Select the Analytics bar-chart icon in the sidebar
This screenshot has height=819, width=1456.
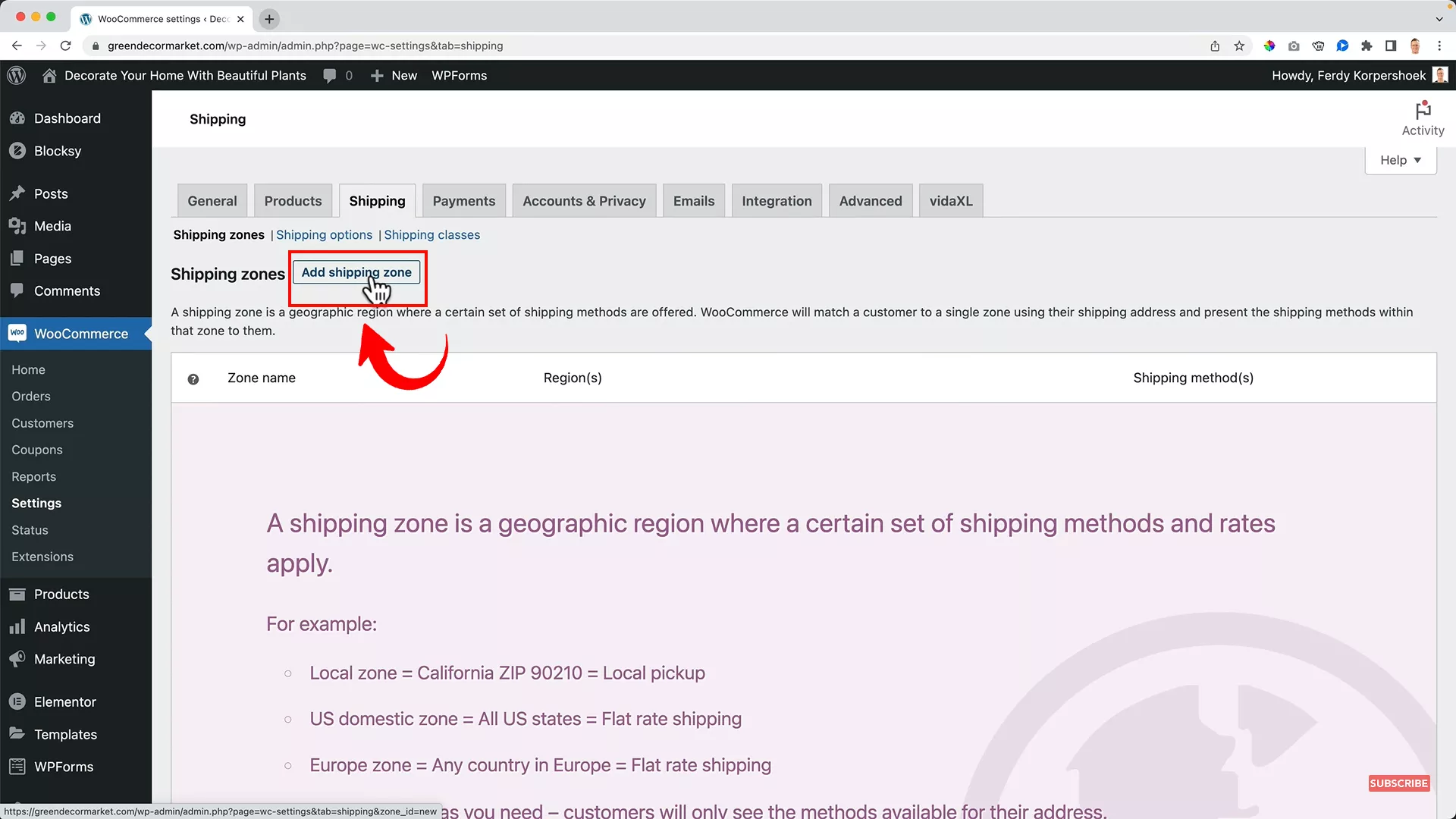click(17, 626)
